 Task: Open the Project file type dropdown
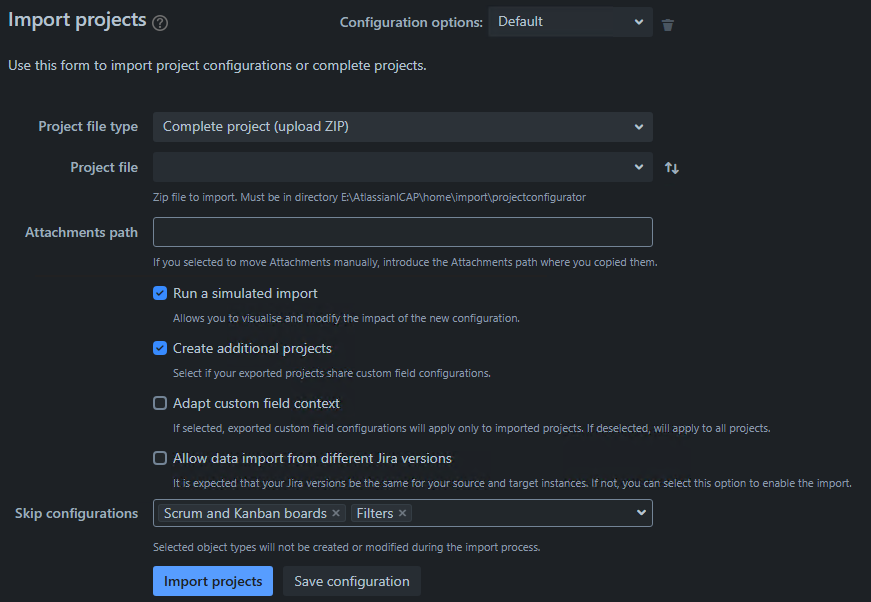402,127
